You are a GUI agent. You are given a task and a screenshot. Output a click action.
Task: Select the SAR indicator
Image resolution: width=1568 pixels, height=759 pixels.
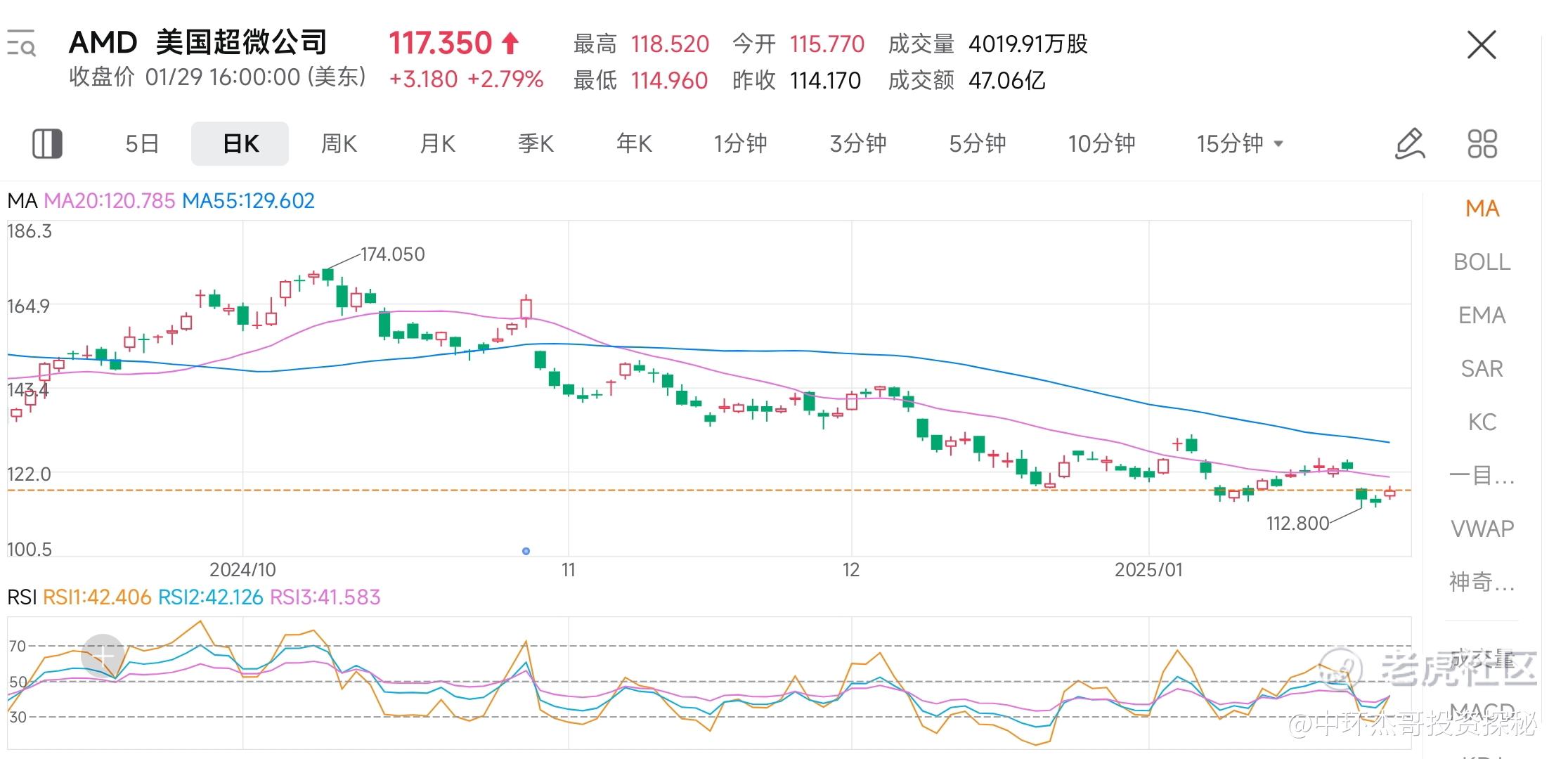click(x=1482, y=368)
